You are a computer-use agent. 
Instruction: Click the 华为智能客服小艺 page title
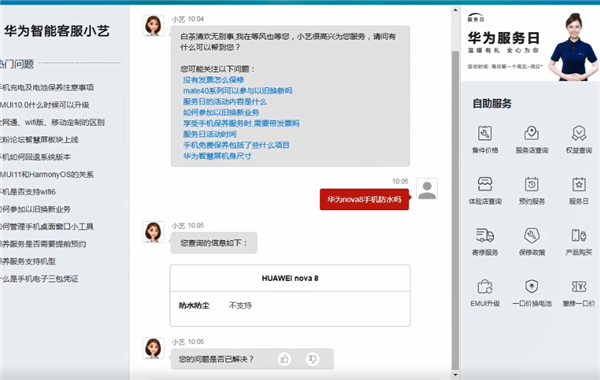click(x=57, y=31)
